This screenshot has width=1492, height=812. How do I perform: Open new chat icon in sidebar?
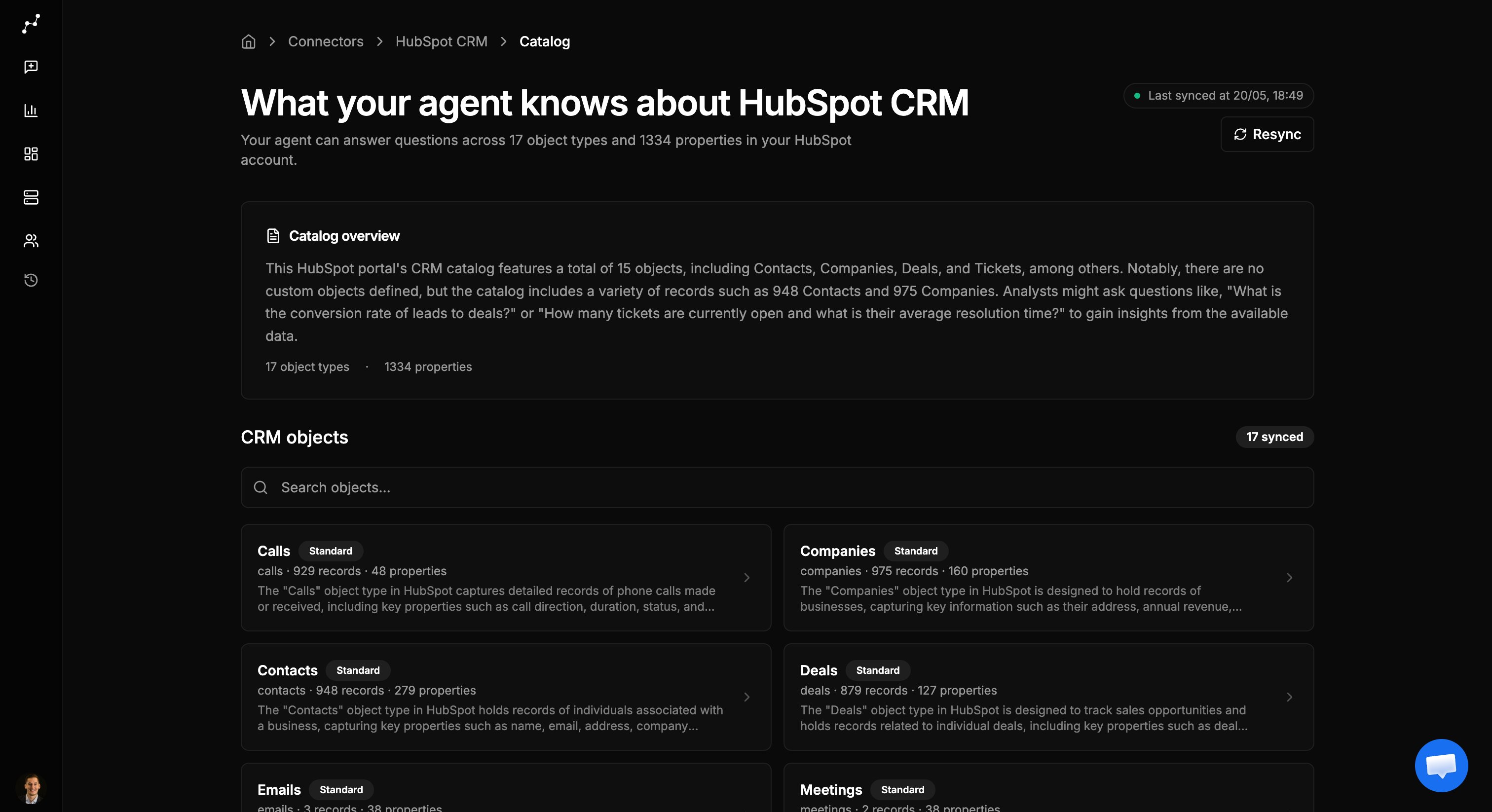(x=31, y=67)
